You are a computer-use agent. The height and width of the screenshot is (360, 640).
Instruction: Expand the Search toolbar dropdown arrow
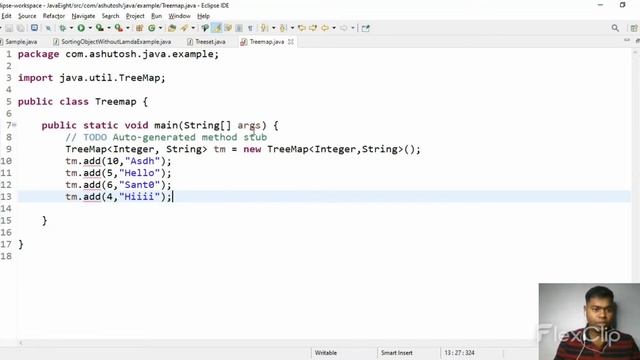click(193, 28)
